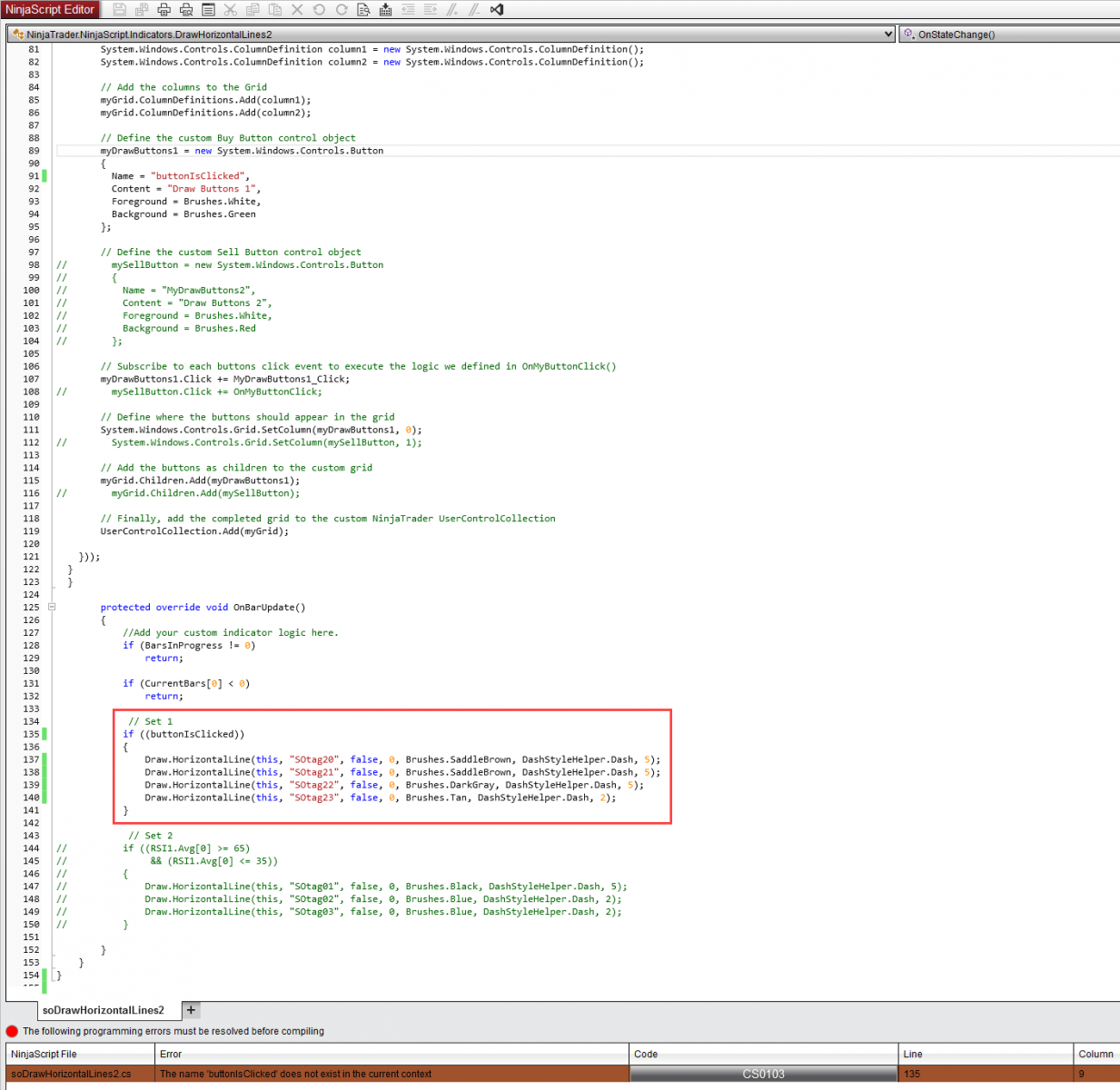Click the 'UserControlCollection.Add(myGrid);' line
Image resolution: width=1120 pixels, height=1090 pixels.
tap(194, 531)
